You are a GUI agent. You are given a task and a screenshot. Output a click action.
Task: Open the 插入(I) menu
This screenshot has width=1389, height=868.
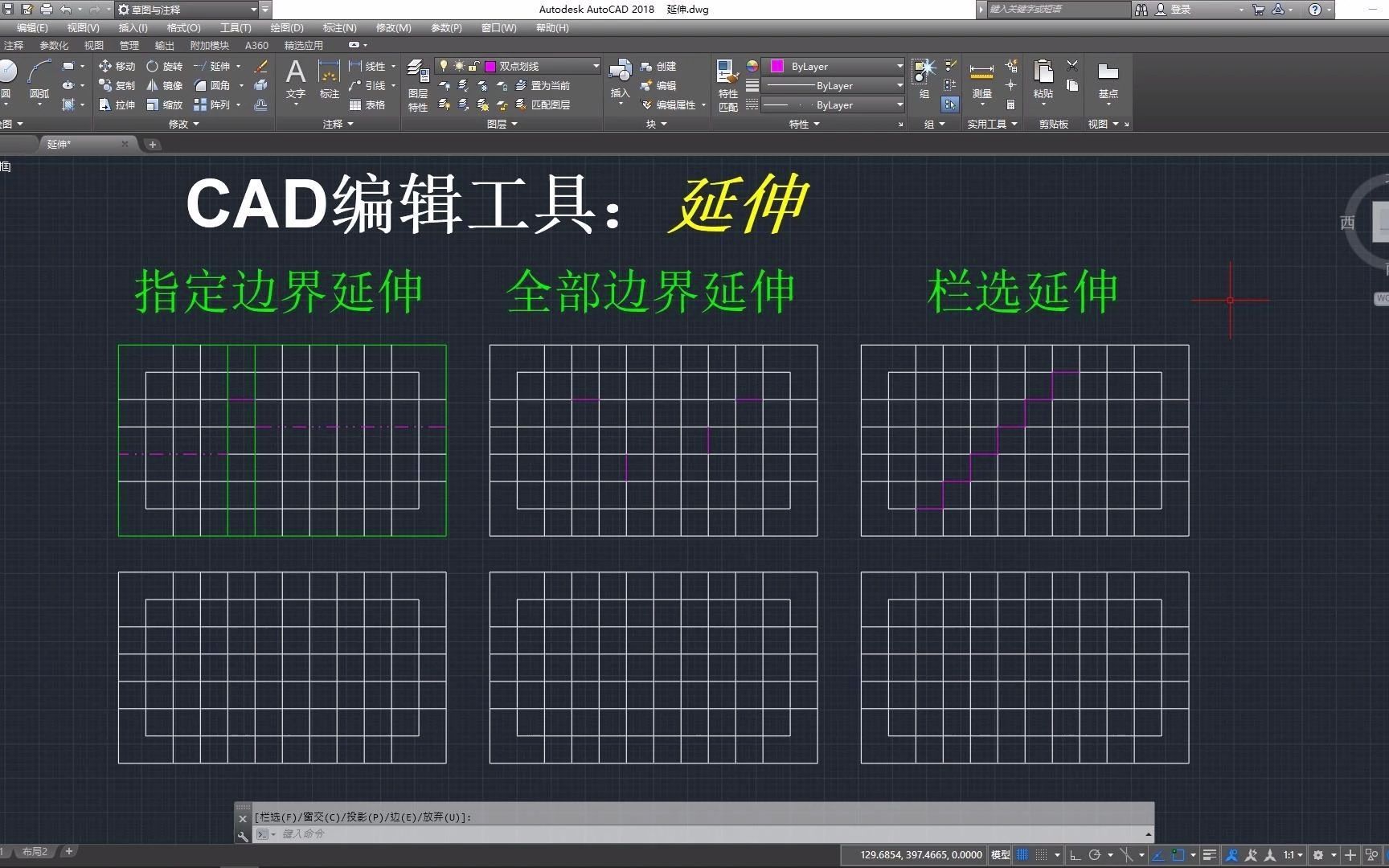[132, 27]
